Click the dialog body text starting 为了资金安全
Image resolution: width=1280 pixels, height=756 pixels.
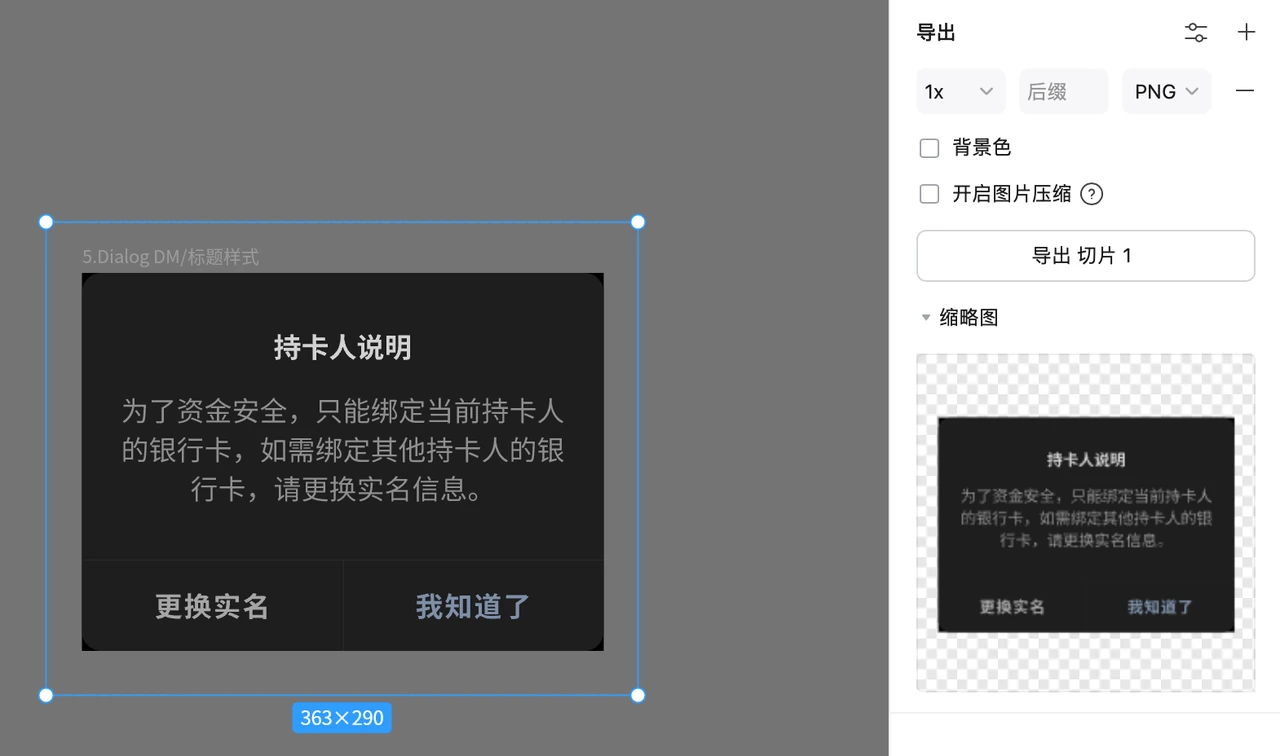(x=343, y=450)
